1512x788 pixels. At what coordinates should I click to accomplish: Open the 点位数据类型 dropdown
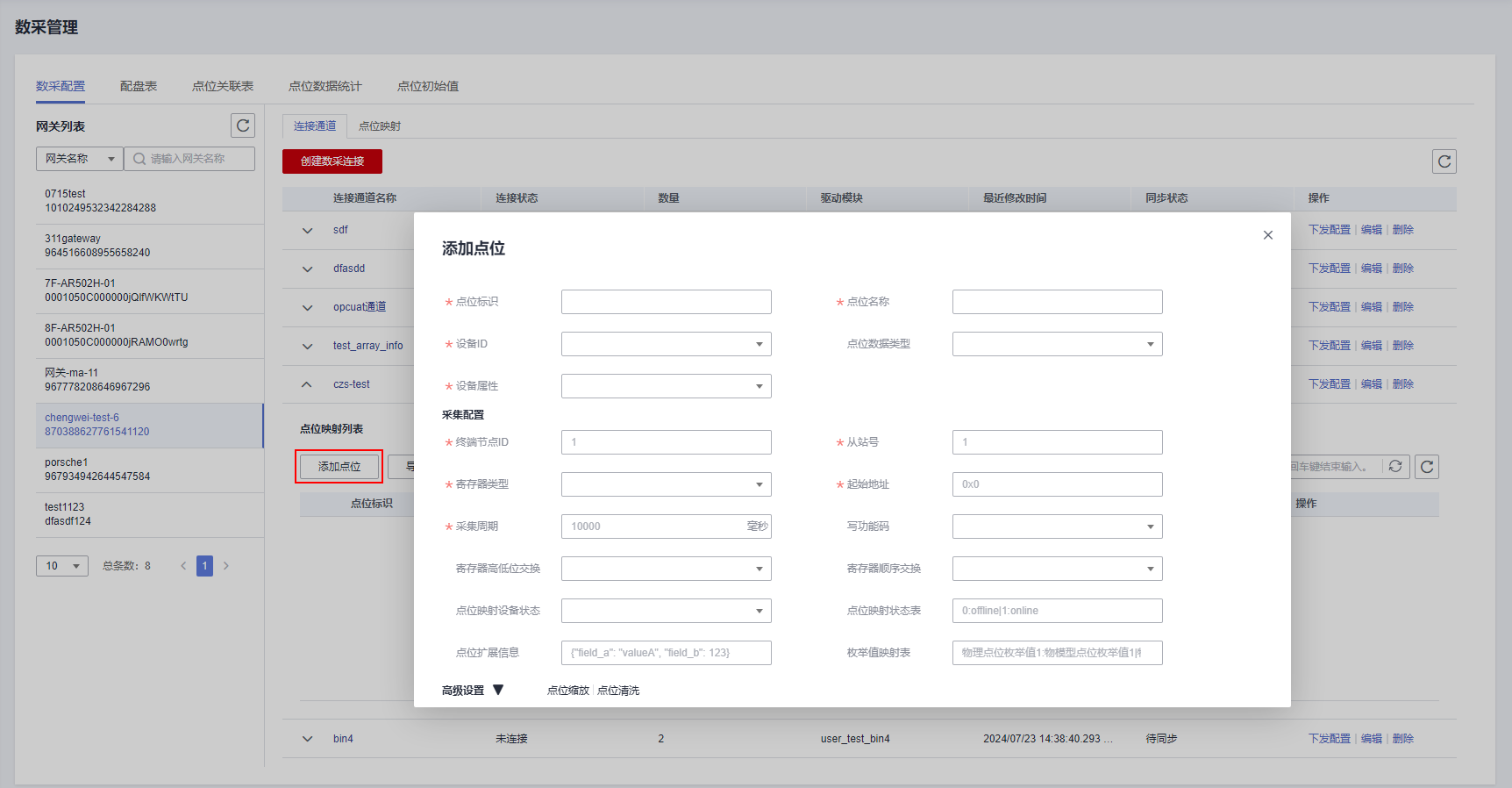pos(1057,344)
